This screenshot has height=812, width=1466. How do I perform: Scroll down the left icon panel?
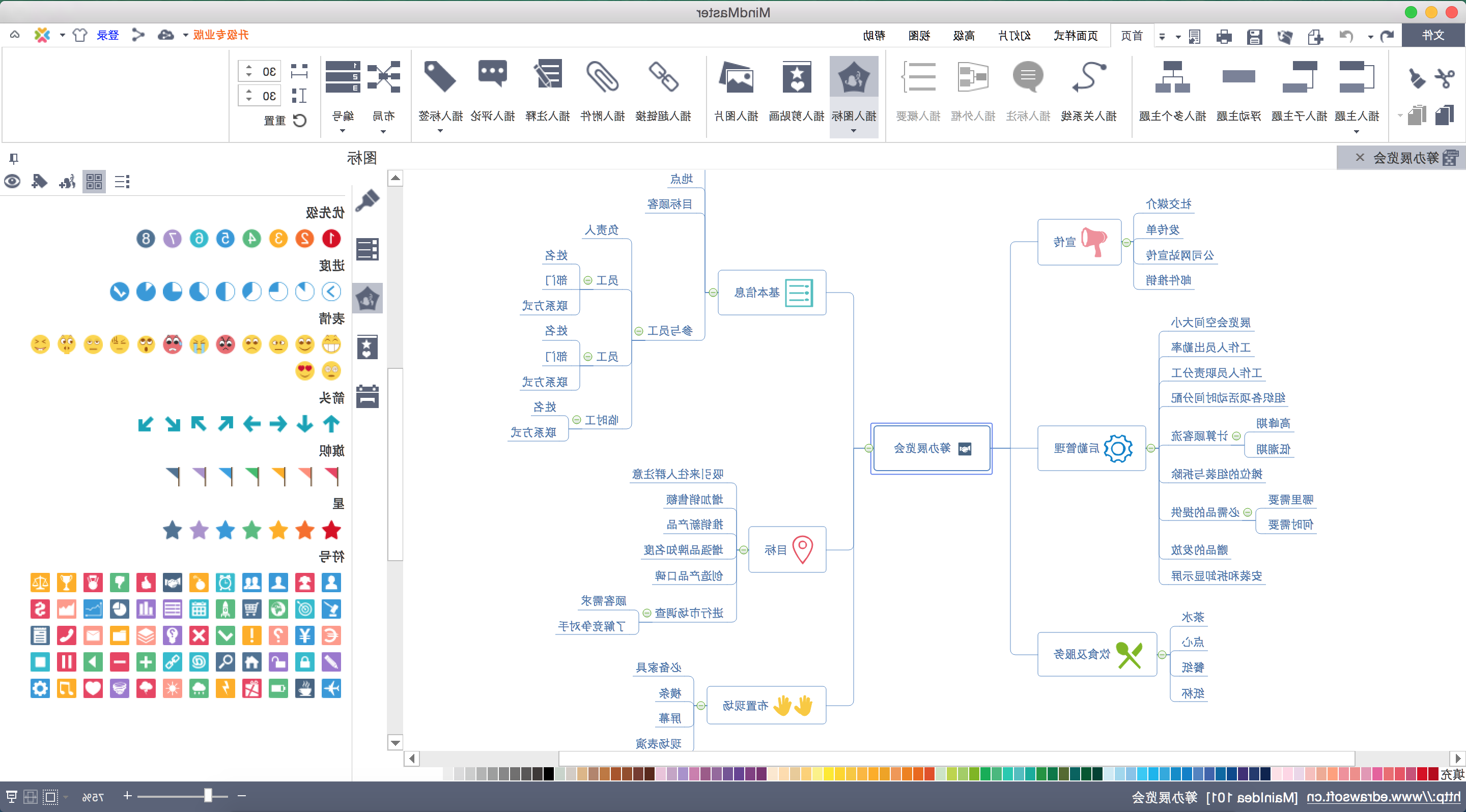pyautogui.click(x=394, y=743)
